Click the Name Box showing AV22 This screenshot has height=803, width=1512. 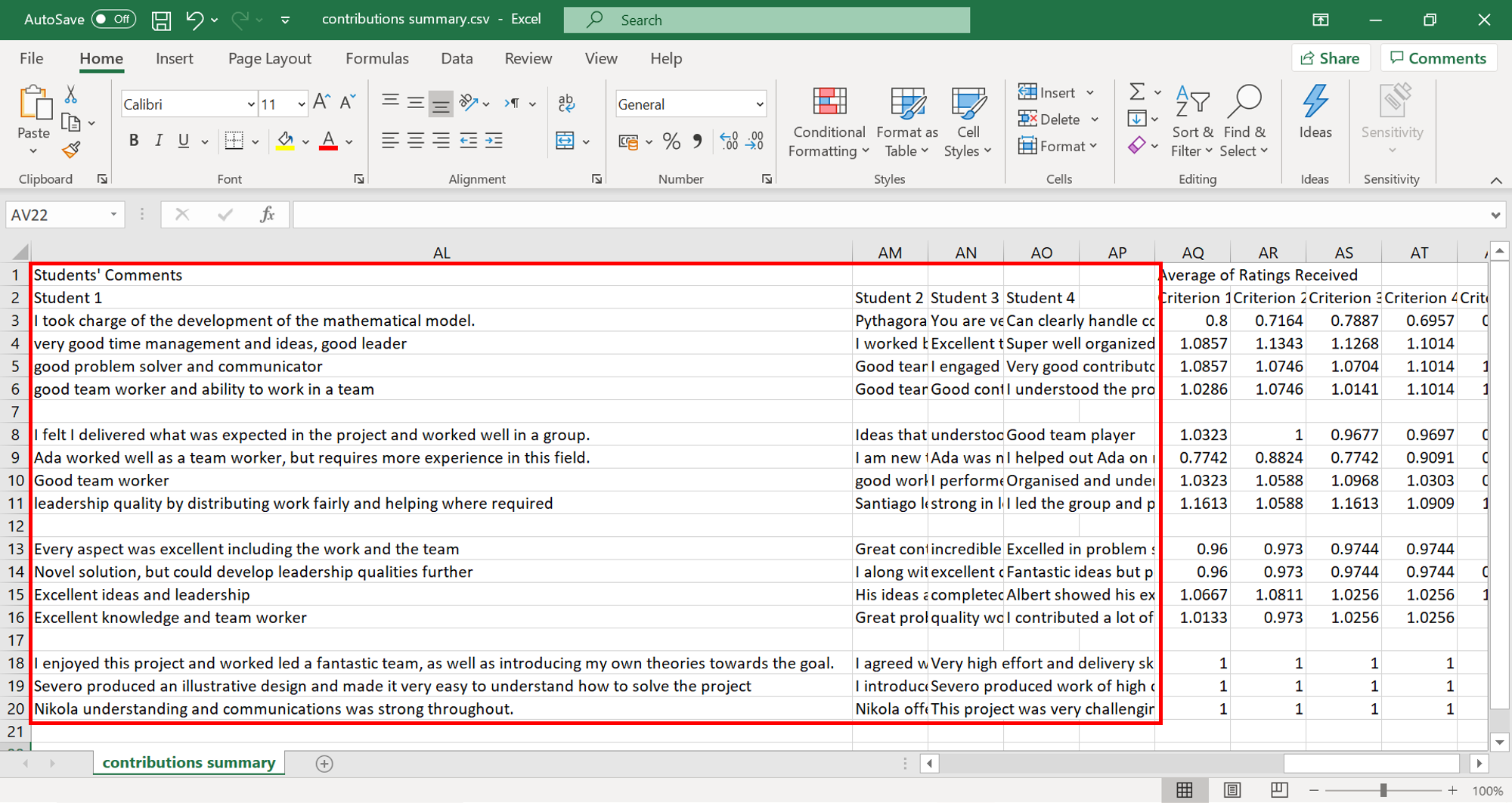(64, 215)
